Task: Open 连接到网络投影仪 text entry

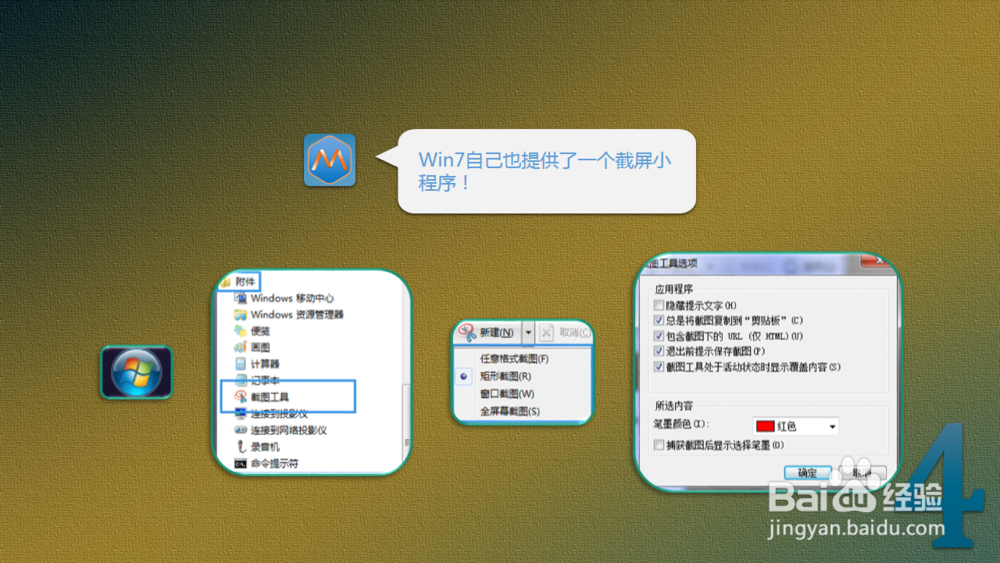Action: tap(288, 430)
